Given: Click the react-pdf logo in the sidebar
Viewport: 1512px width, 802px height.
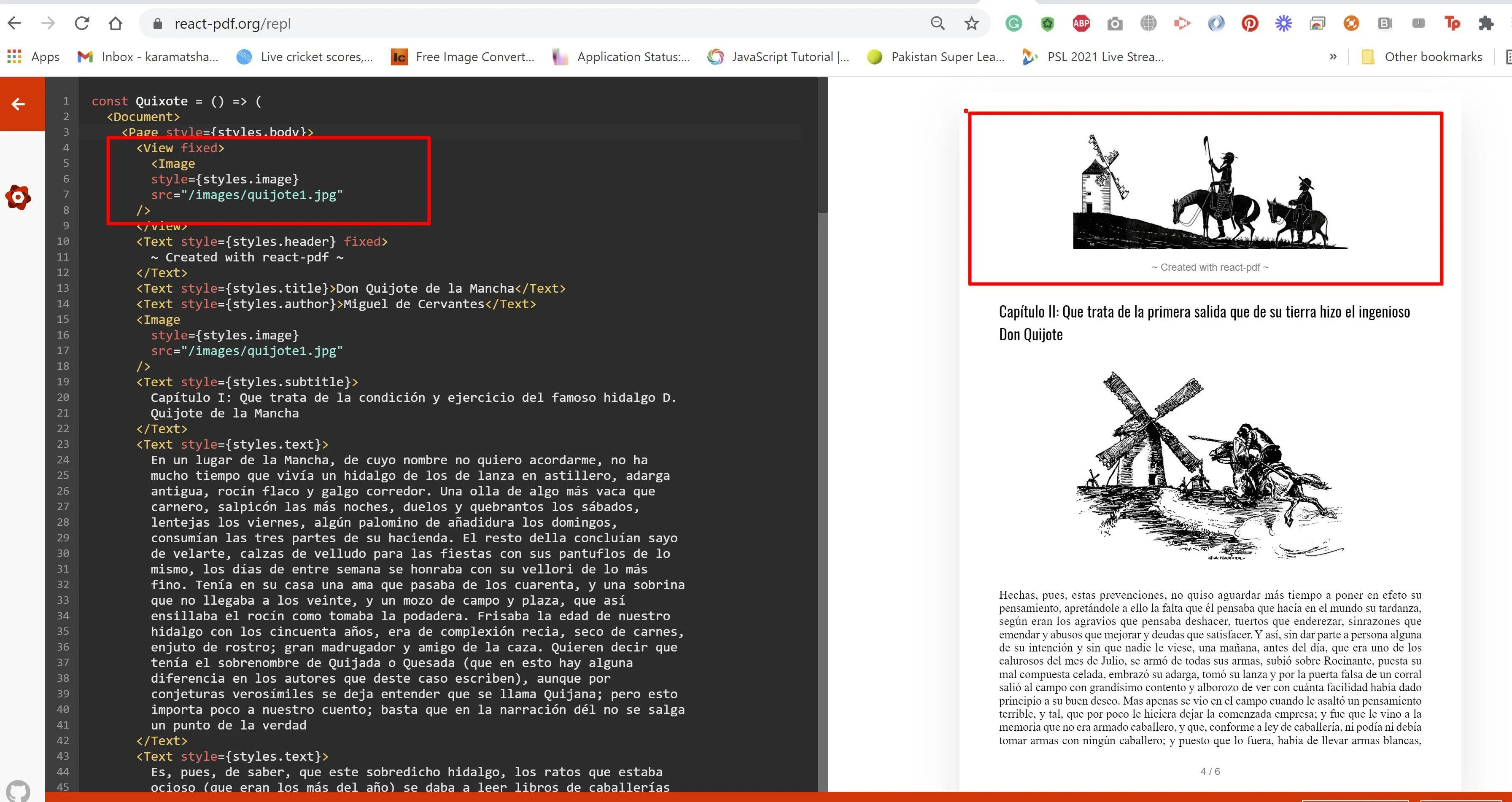Looking at the screenshot, I should point(18,197).
